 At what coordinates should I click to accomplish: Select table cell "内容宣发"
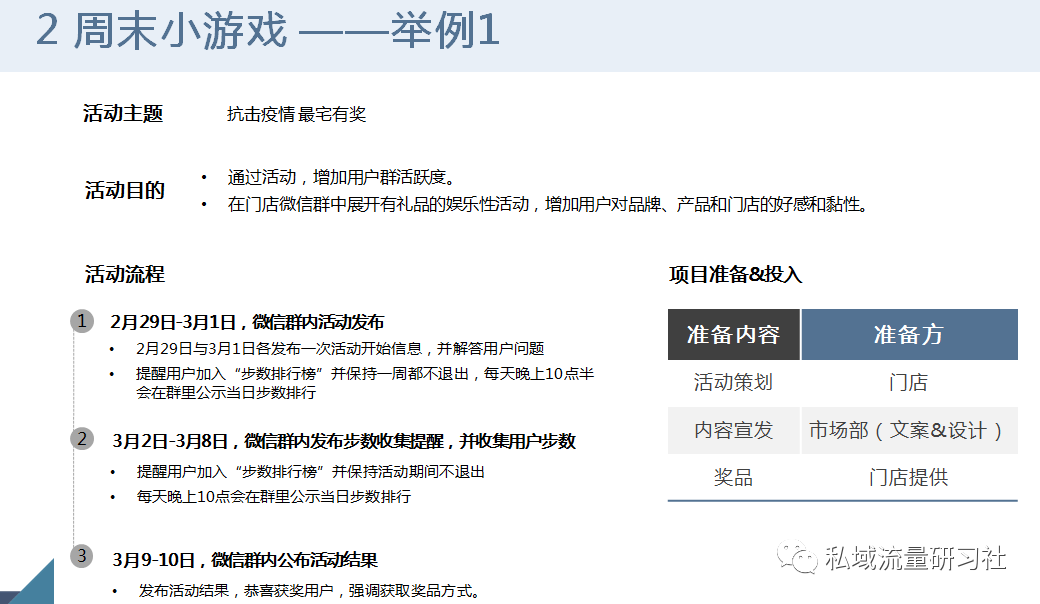[734, 430]
